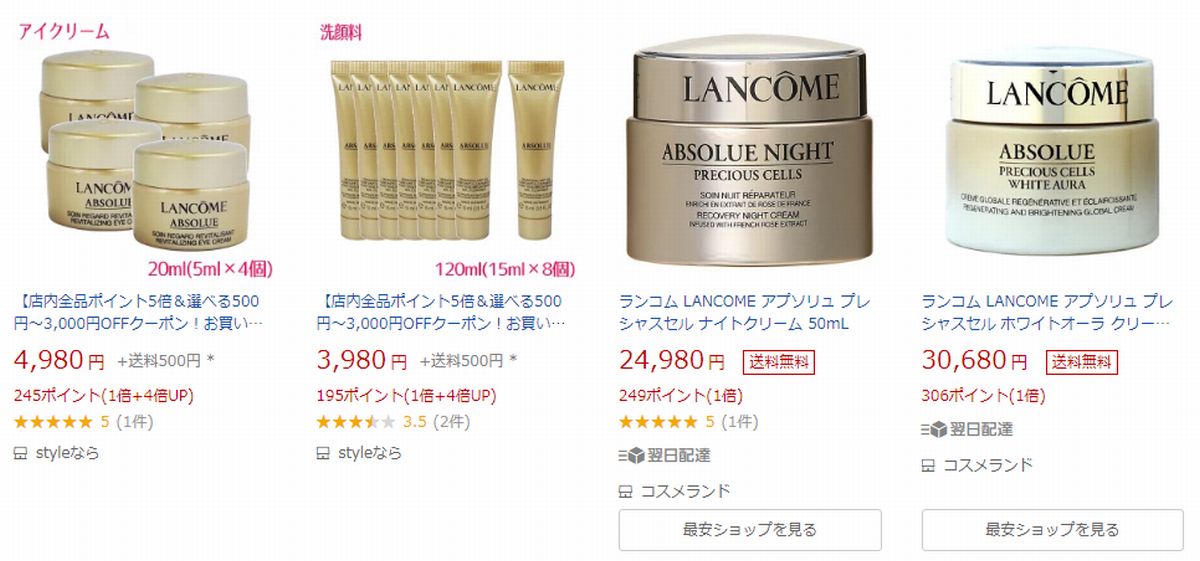Click the shop icon beside second styleなら

point(323,453)
